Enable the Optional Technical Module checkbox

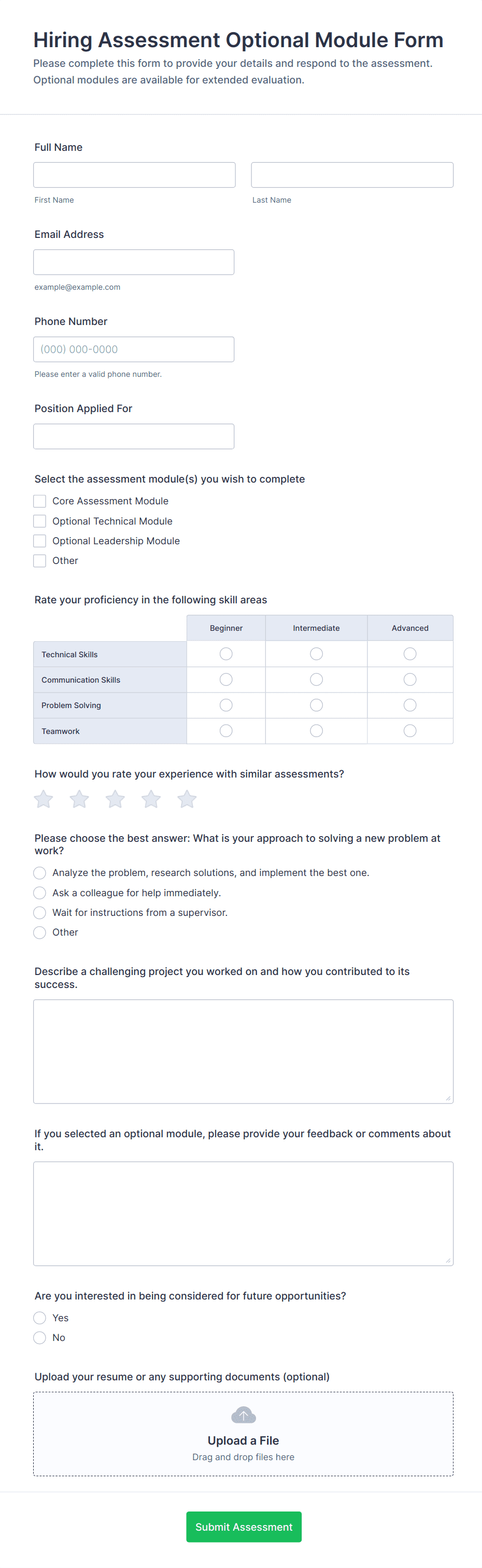pos(39,521)
